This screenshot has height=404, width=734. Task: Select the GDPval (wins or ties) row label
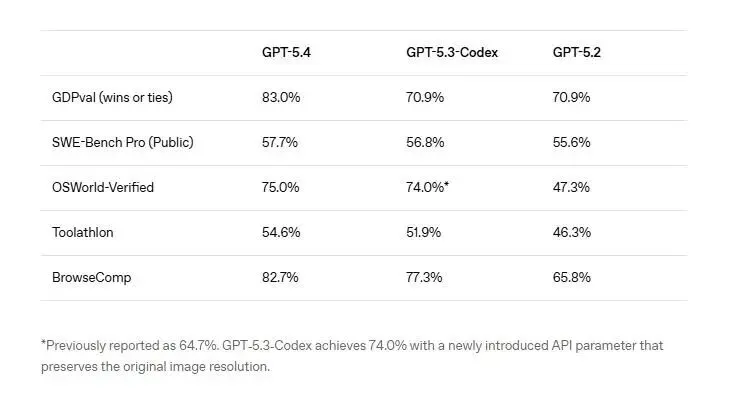point(112,97)
